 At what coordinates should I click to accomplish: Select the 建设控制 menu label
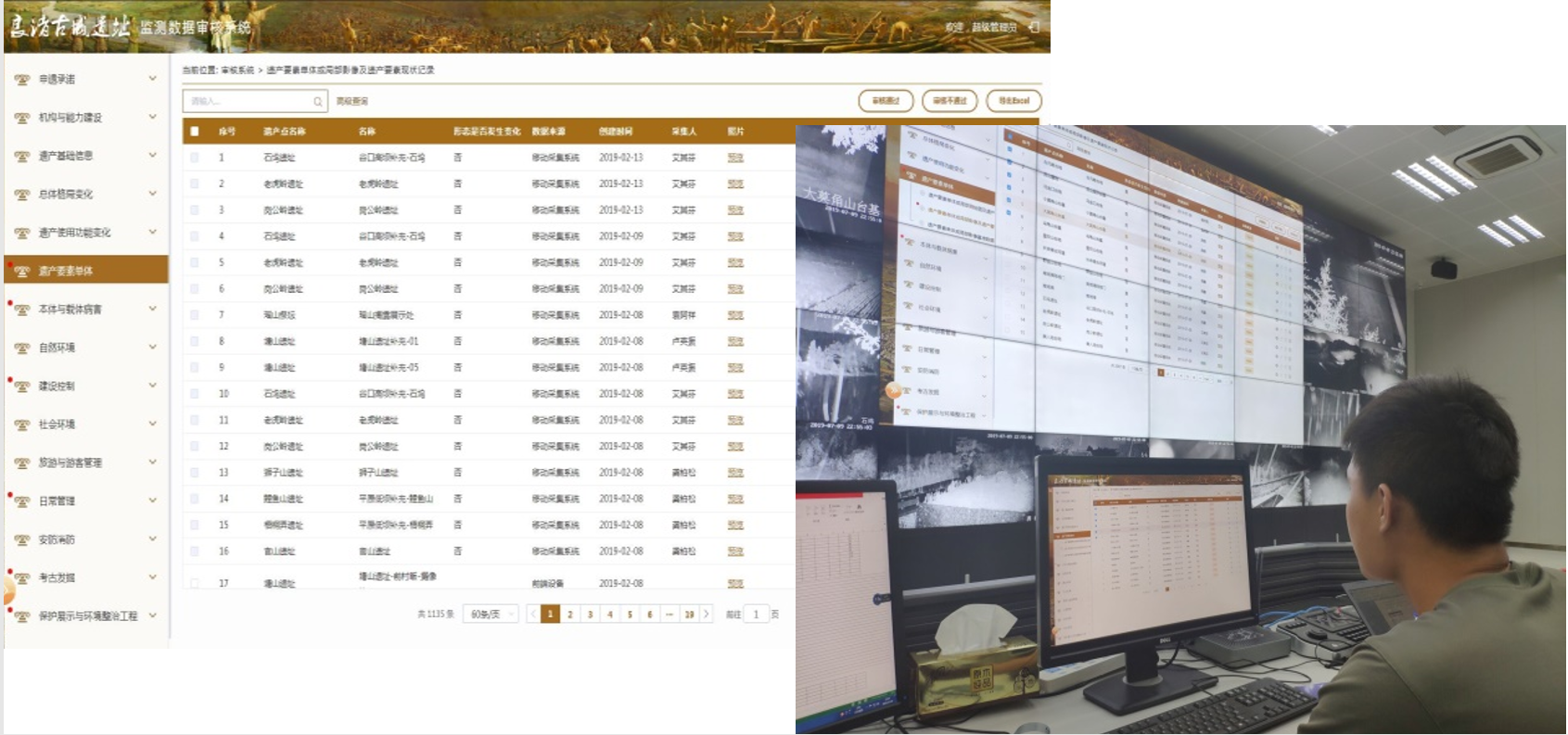coord(57,387)
